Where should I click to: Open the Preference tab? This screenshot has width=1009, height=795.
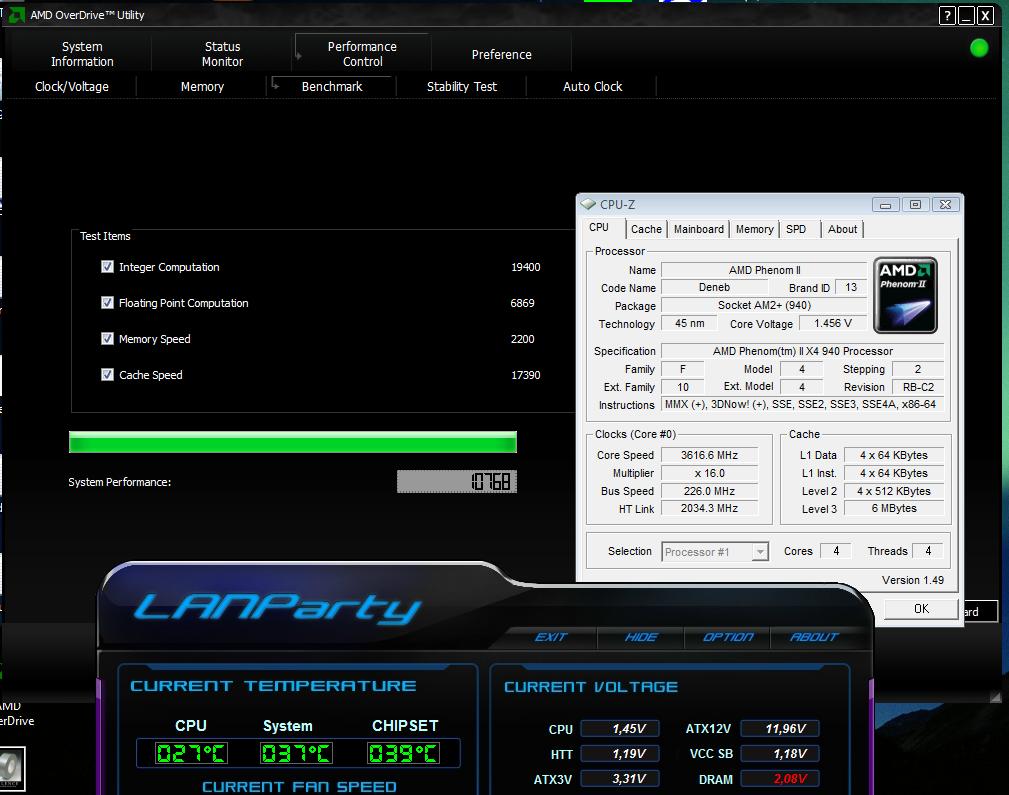click(501, 55)
